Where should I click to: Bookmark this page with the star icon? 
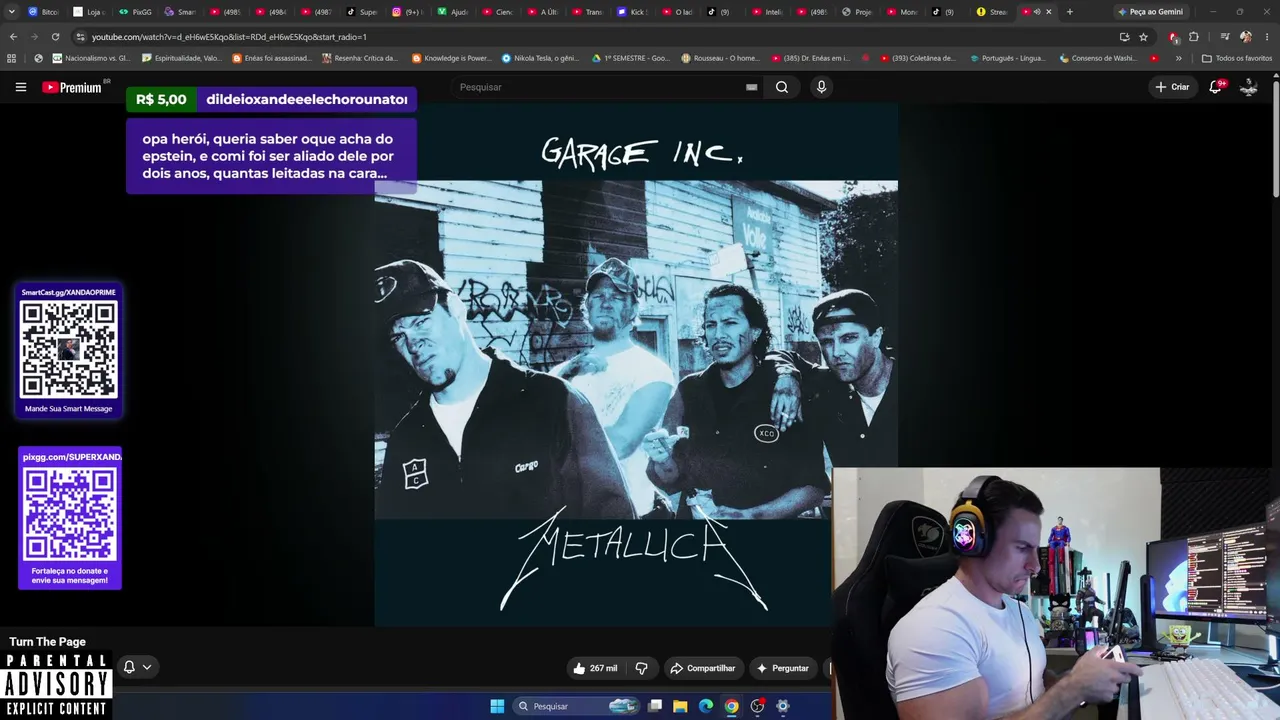(1143, 37)
